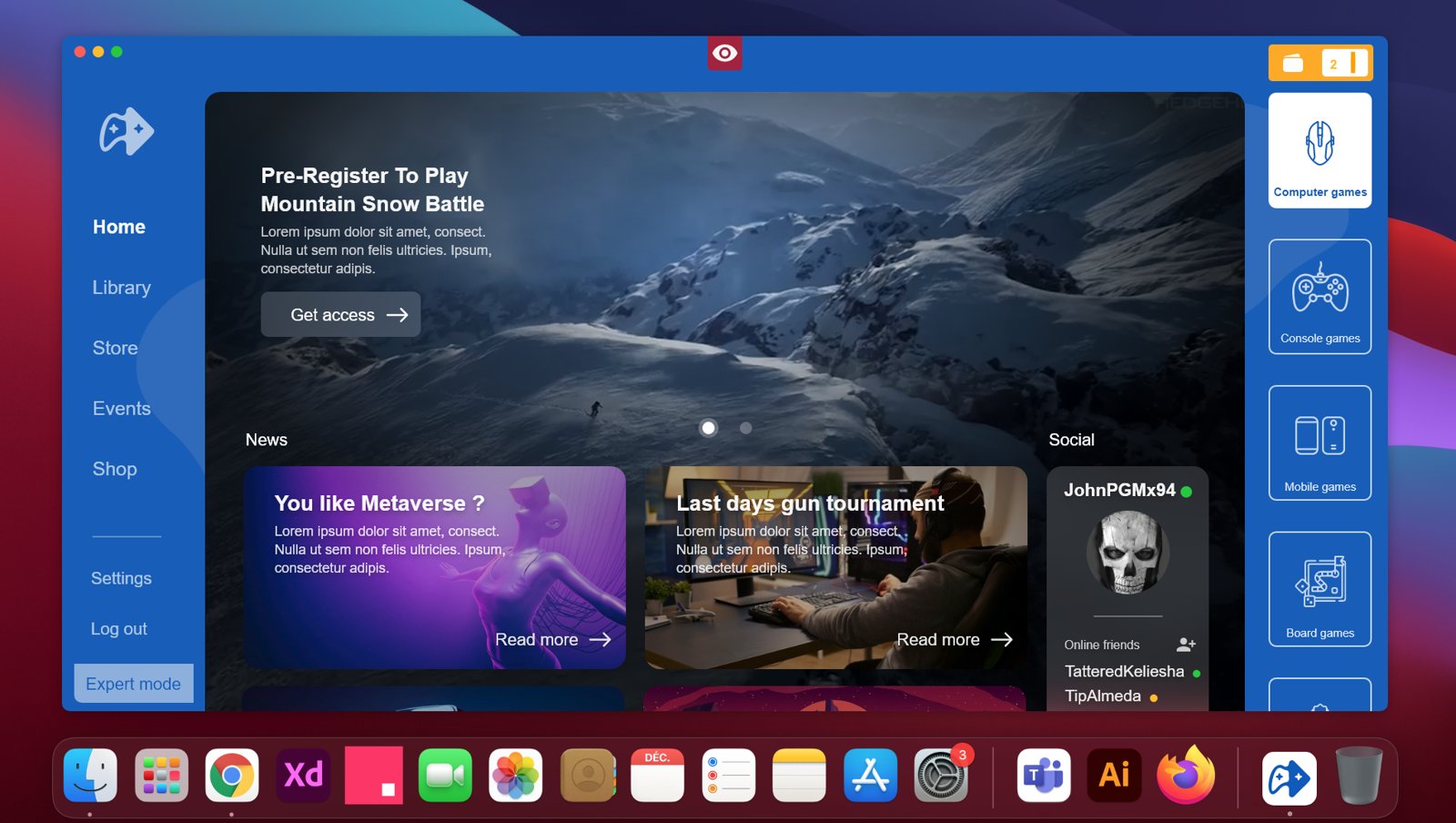The height and width of the screenshot is (823, 1456).
Task: Go to the Home page
Action: 119,227
